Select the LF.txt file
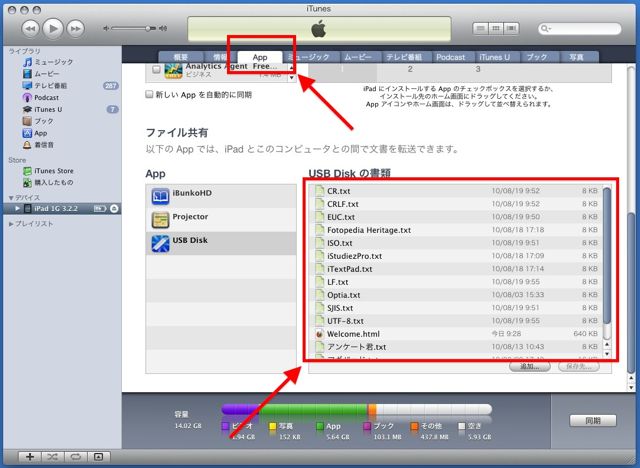 tap(455, 282)
